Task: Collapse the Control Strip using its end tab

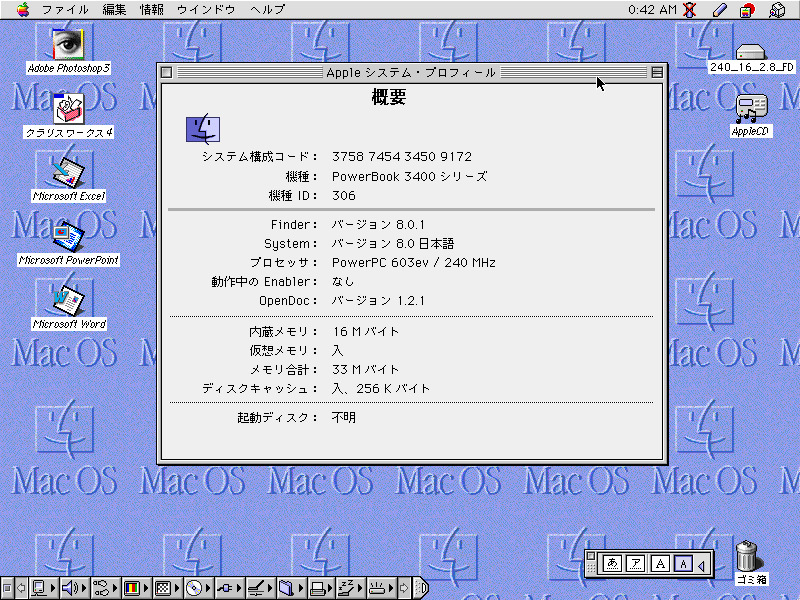Action: click(420, 588)
